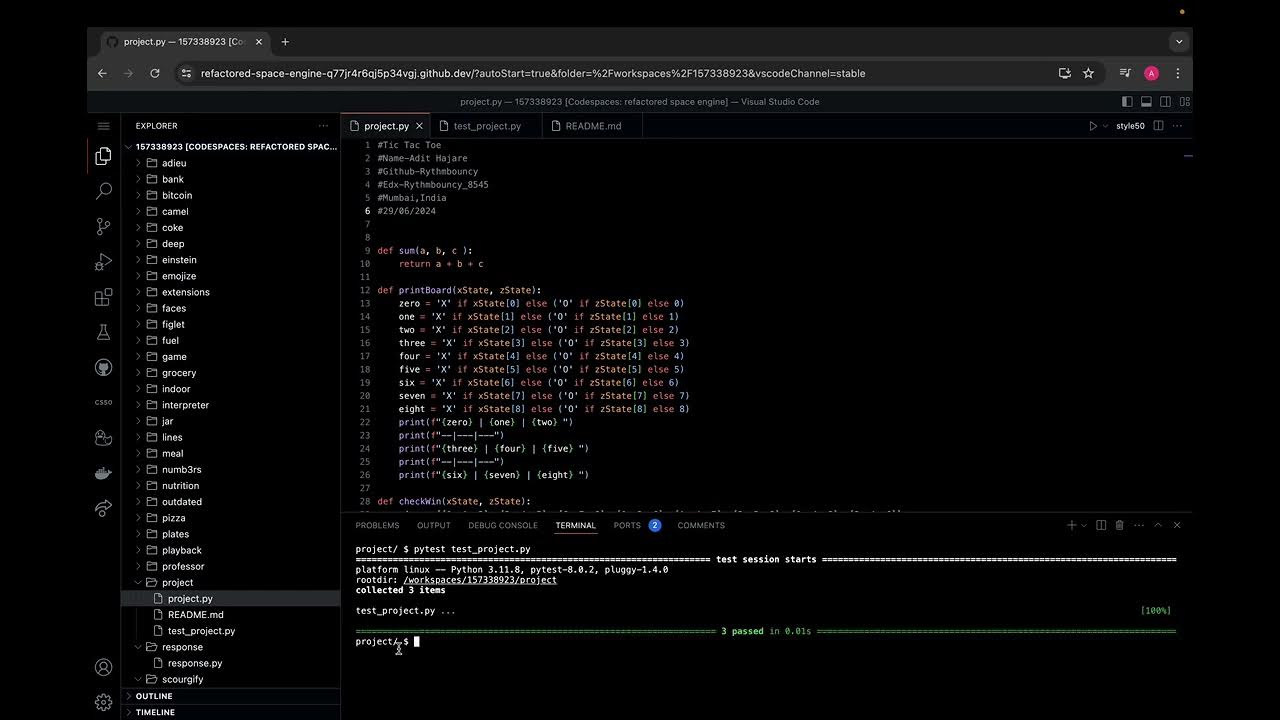Image resolution: width=1280 pixels, height=720 pixels.
Task: Kill terminal with trash icon
Action: click(1120, 525)
